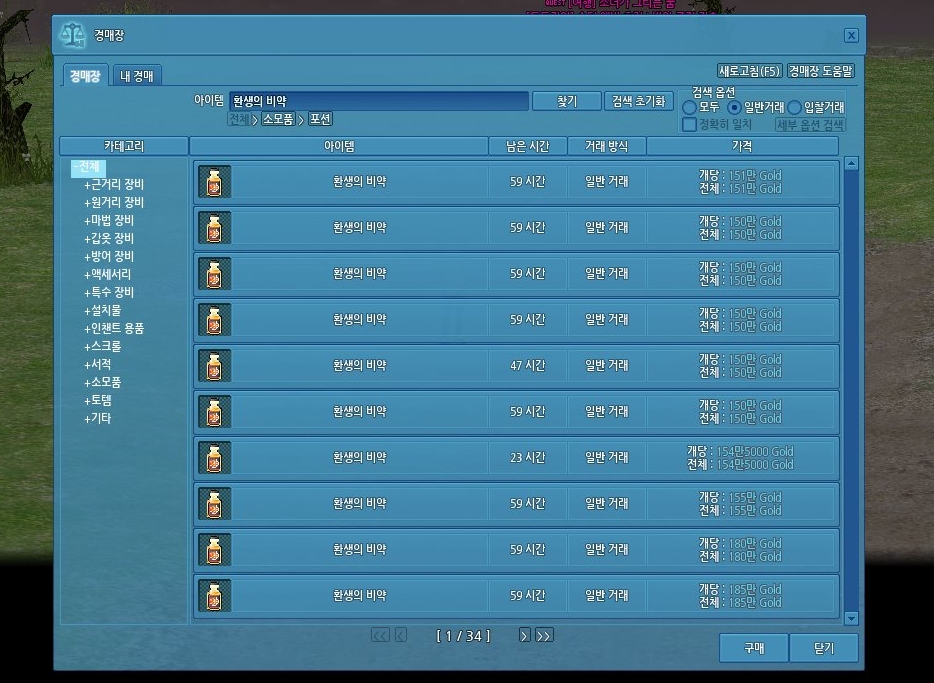Click the potion icon priced 180만 Gold

click(x=214, y=550)
